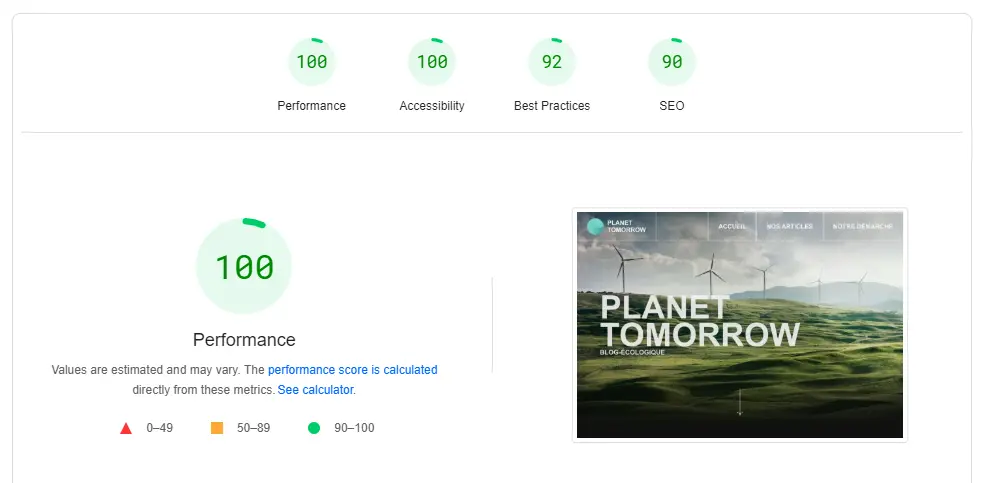
Task: Click the down arrow in page screenshot
Action: point(740,402)
